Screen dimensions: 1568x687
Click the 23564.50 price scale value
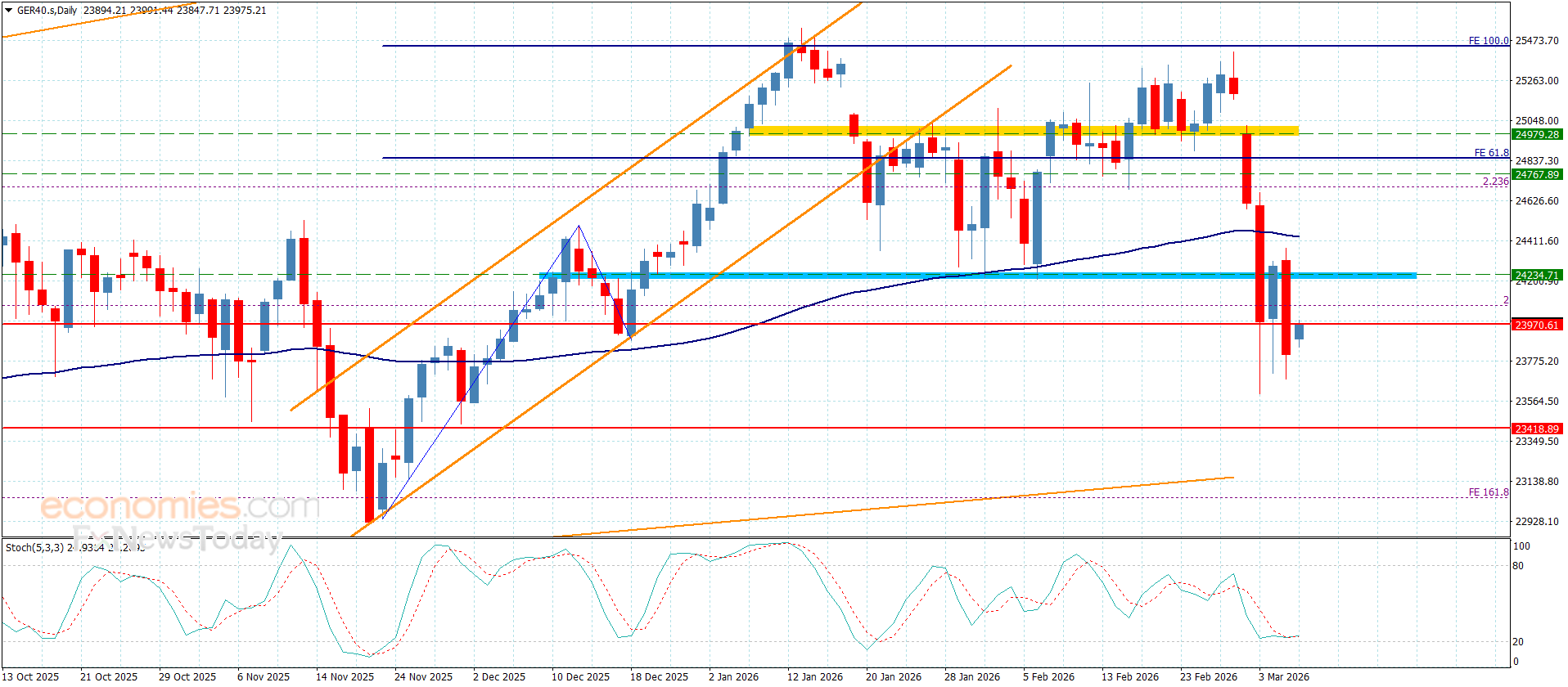1537,402
